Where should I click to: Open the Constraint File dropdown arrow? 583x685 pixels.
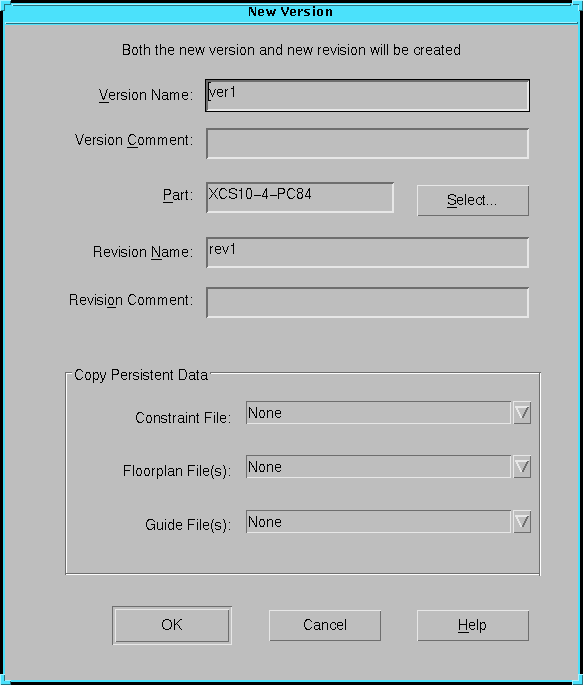tap(522, 412)
